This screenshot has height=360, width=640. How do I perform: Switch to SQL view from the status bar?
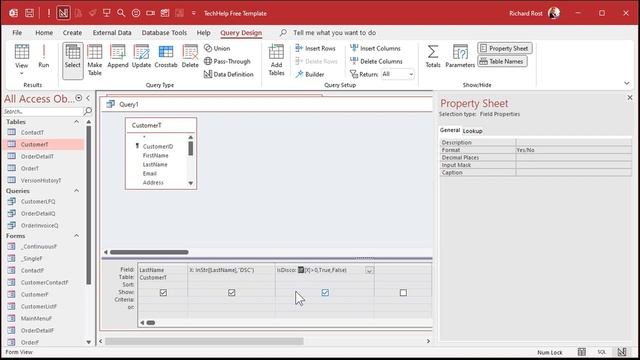(x=602, y=352)
